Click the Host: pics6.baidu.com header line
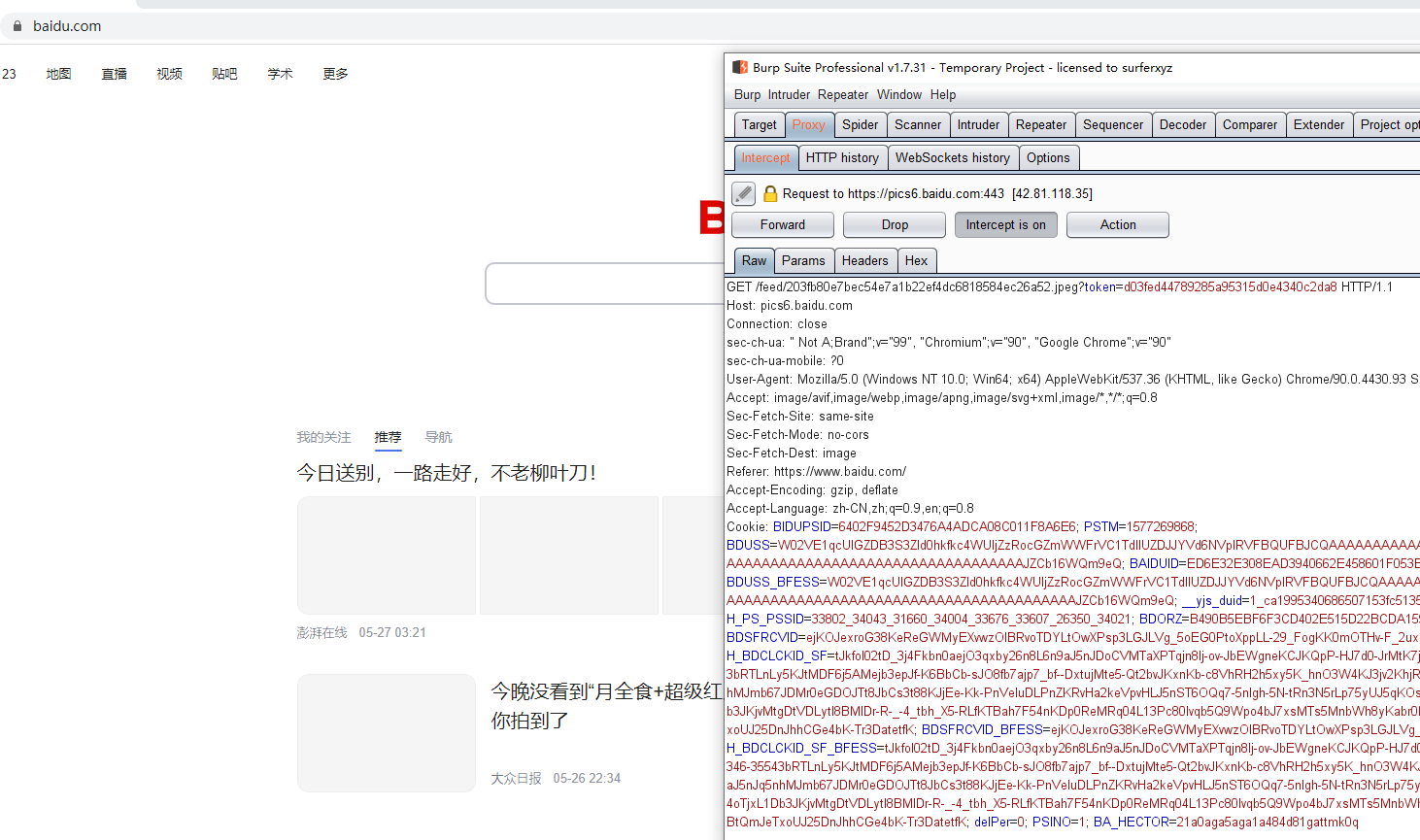Image resolution: width=1420 pixels, height=840 pixels. 790,306
